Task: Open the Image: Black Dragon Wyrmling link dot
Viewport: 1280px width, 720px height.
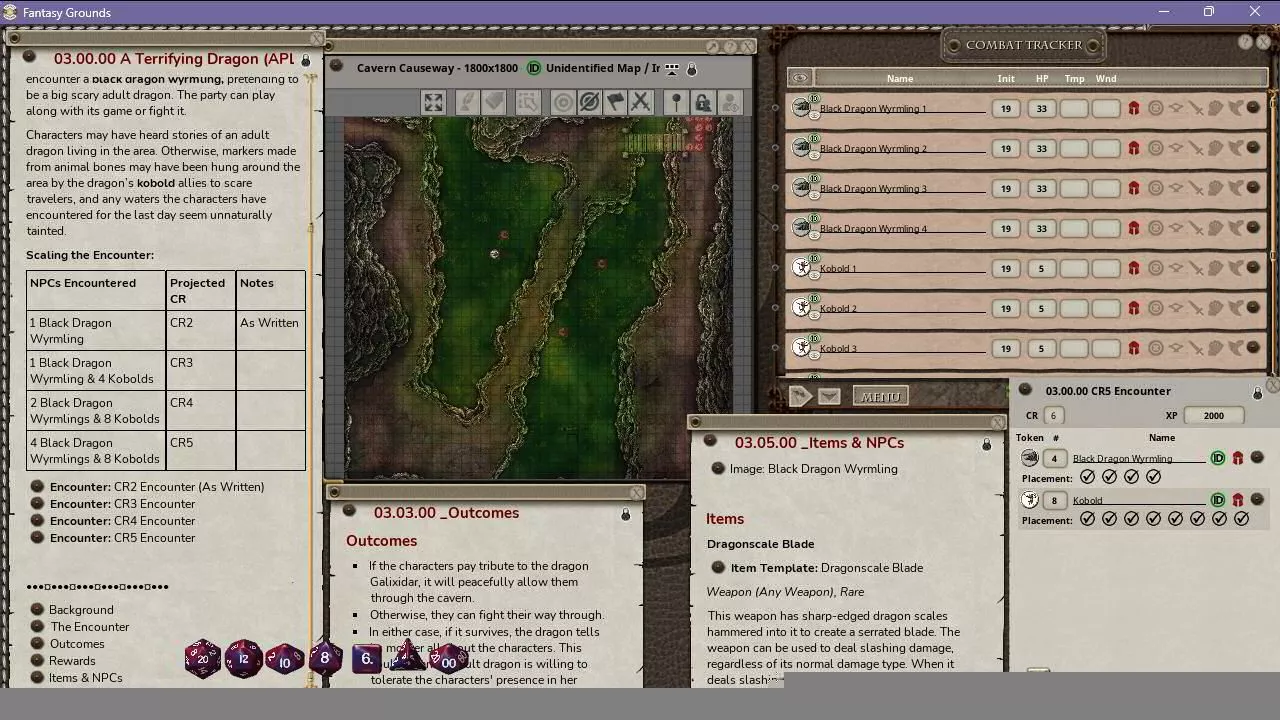Action: (718, 469)
